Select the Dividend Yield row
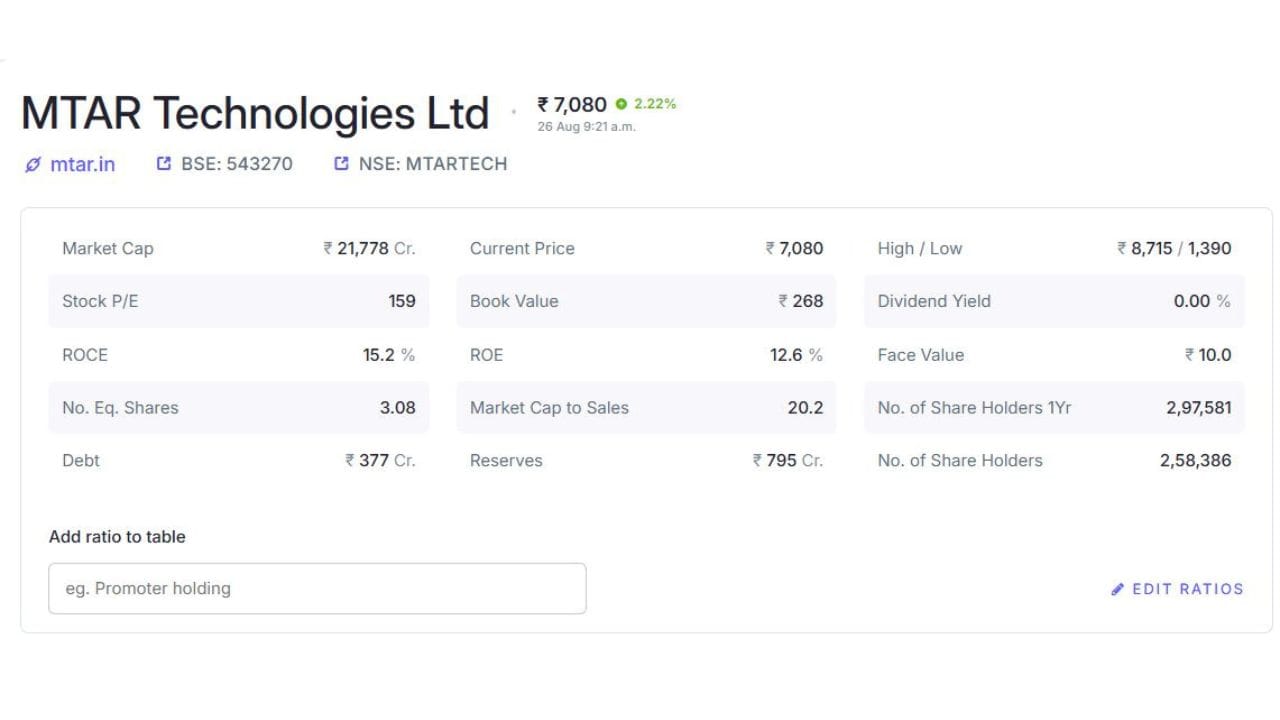 click(1054, 301)
